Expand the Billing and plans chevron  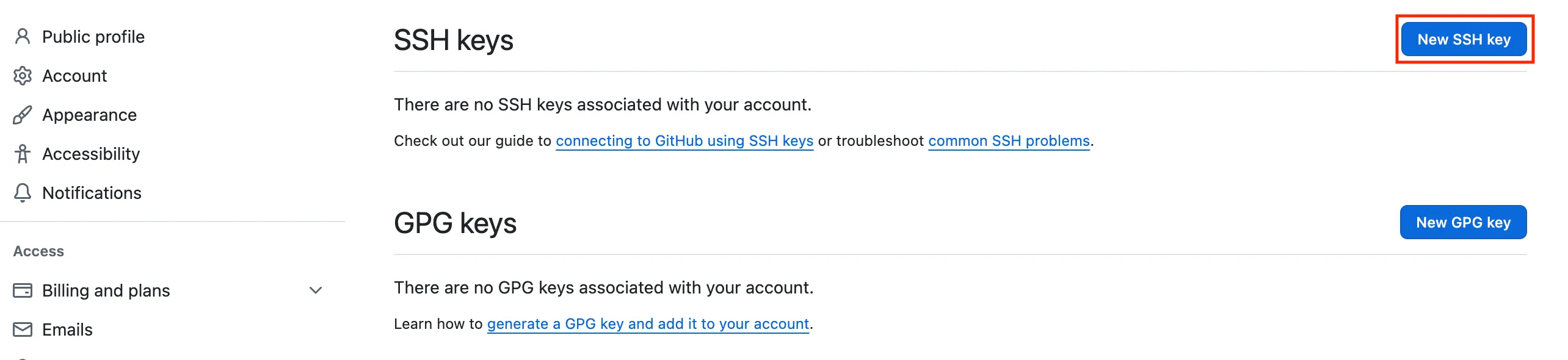[x=316, y=290]
